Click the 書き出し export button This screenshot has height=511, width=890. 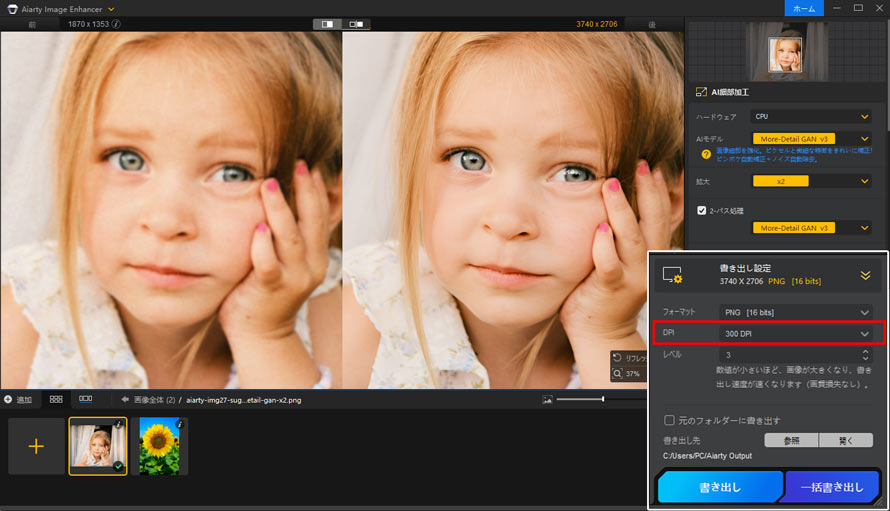(x=719, y=487)
